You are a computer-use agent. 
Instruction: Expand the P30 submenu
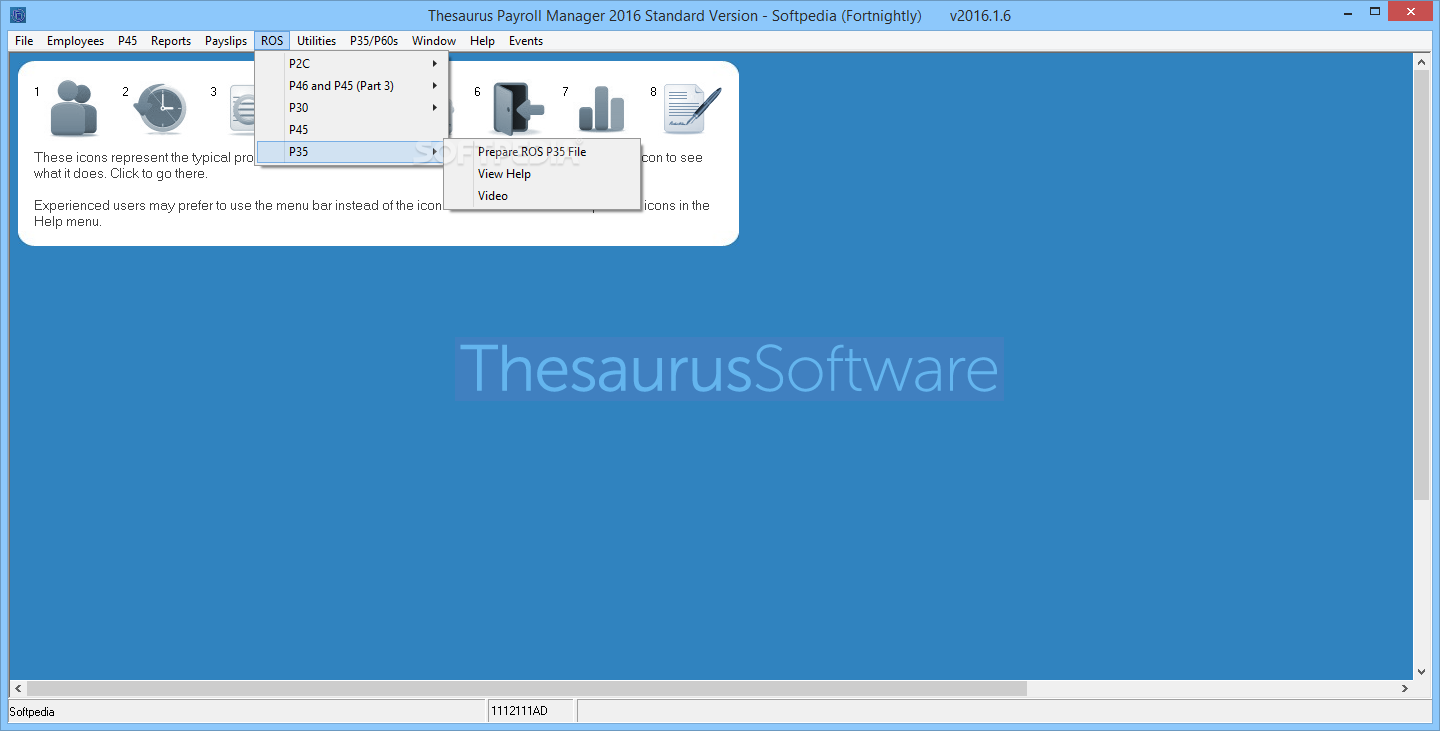pos(352,108)
